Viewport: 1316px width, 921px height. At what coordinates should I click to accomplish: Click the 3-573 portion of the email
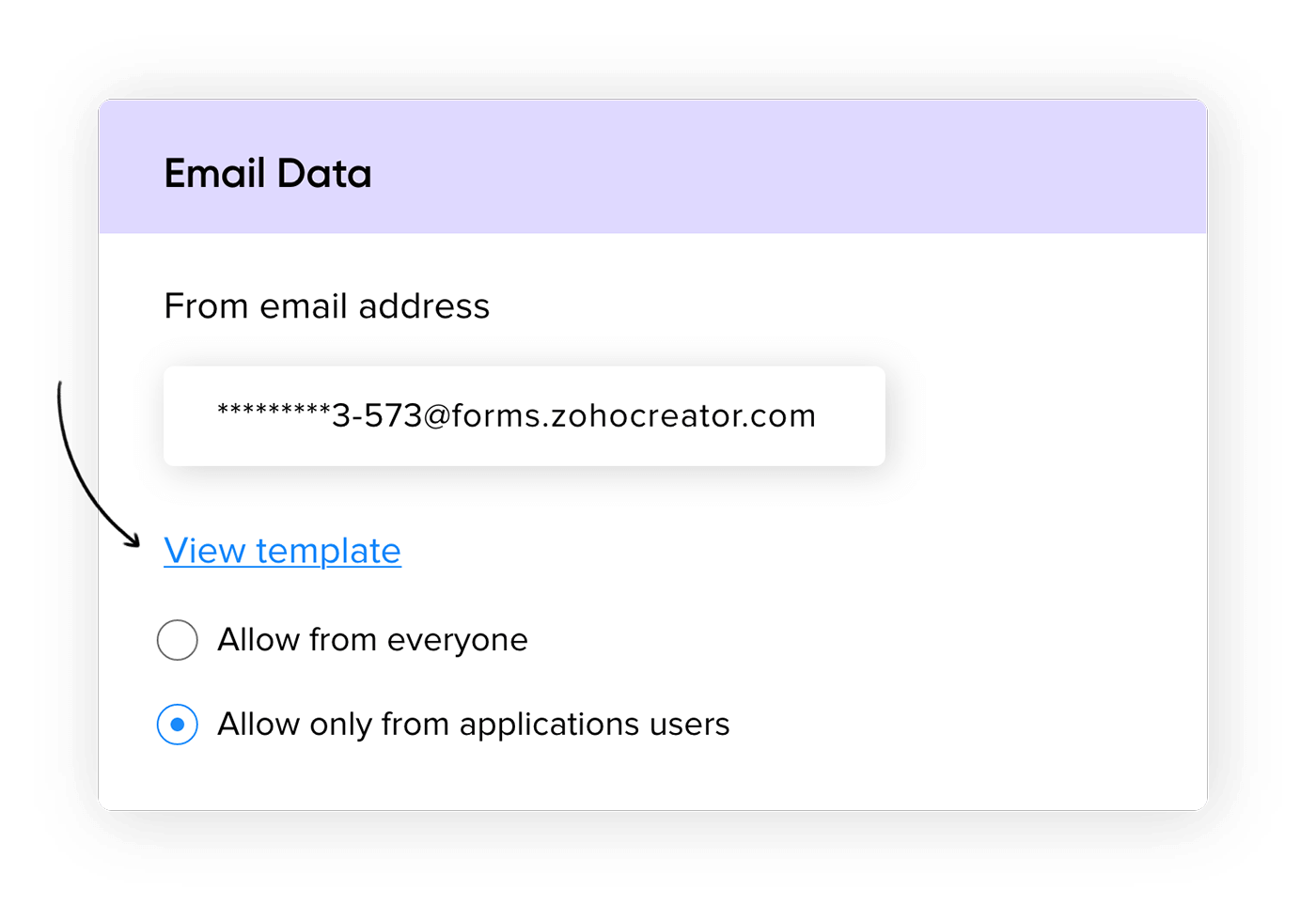(377, 415)
